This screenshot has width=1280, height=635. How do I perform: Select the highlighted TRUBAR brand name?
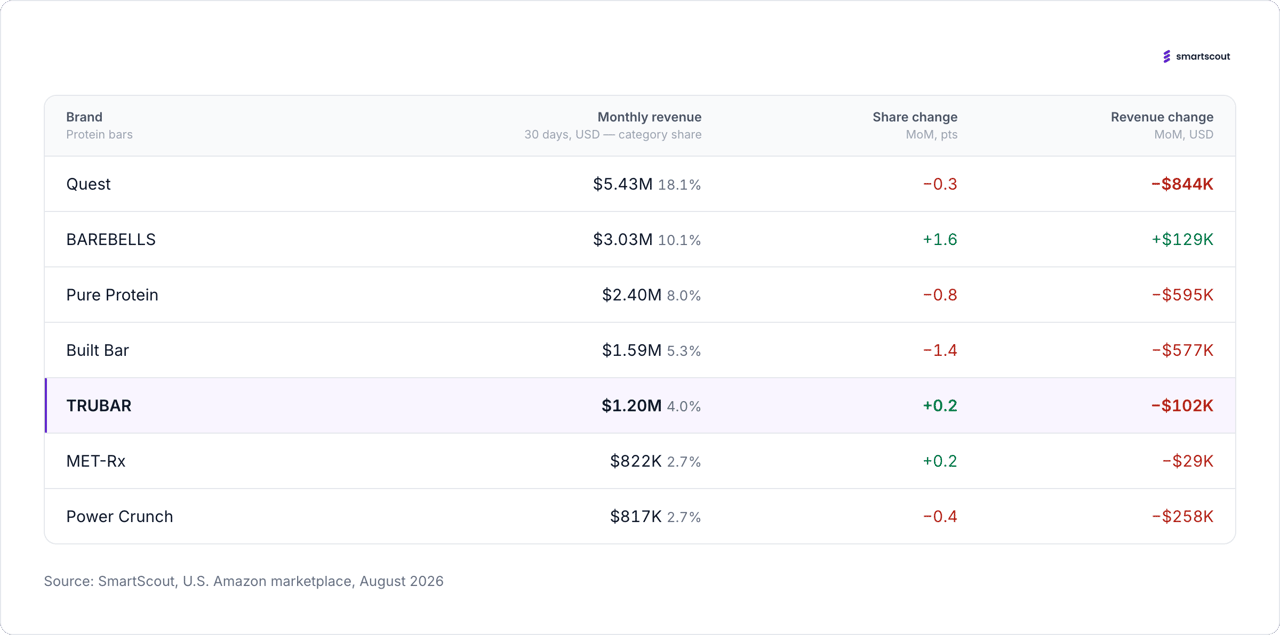pos(99,406)
